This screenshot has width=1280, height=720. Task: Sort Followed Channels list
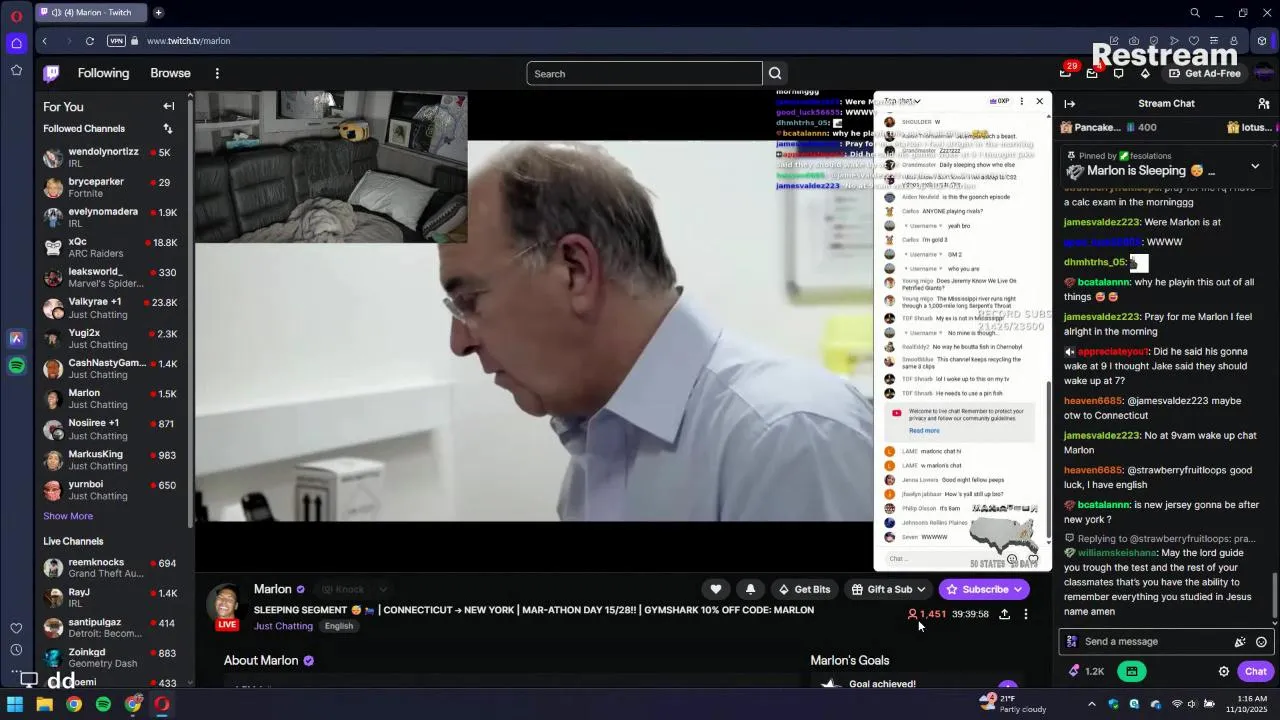click(168, 129)
